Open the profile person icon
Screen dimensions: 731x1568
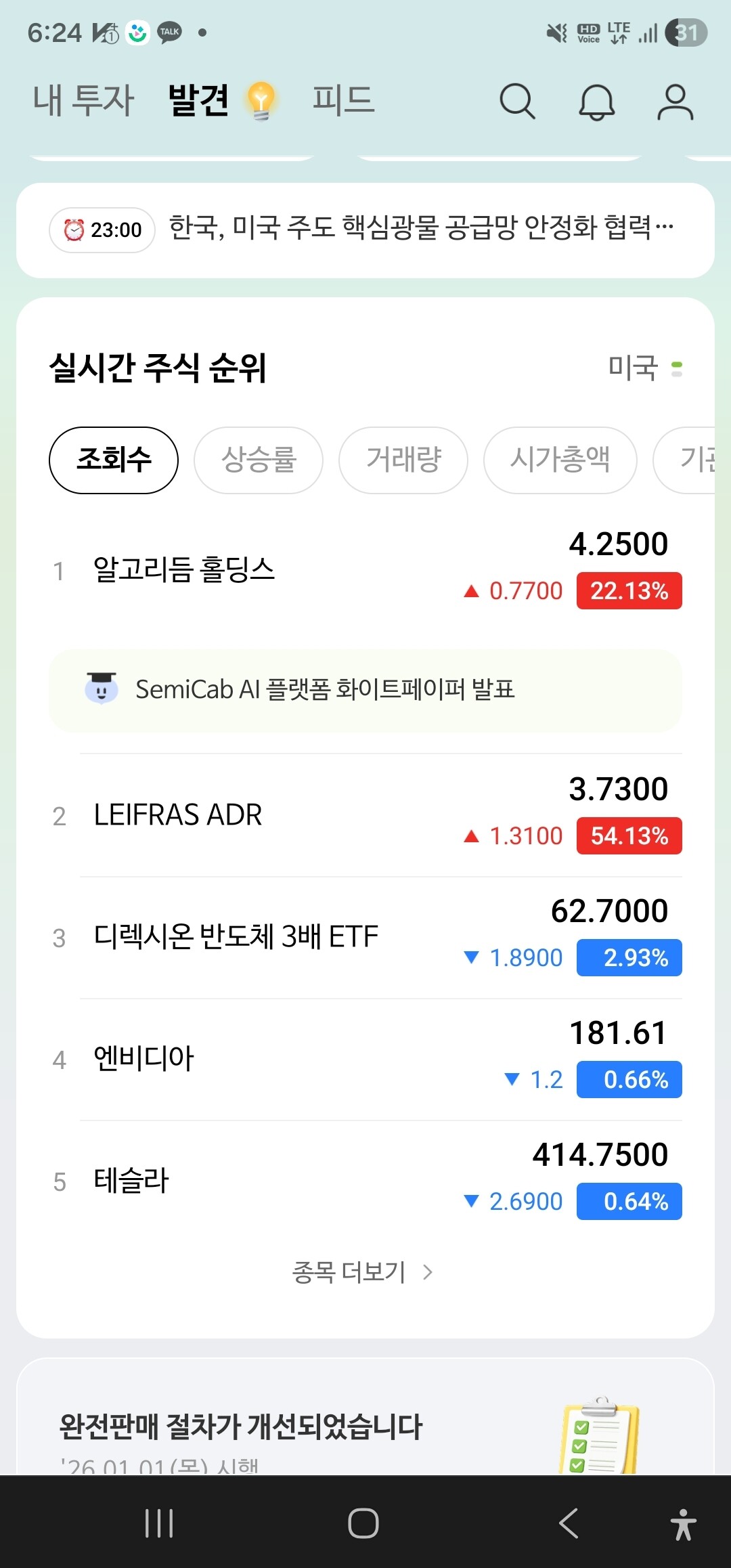coord(675,102)
